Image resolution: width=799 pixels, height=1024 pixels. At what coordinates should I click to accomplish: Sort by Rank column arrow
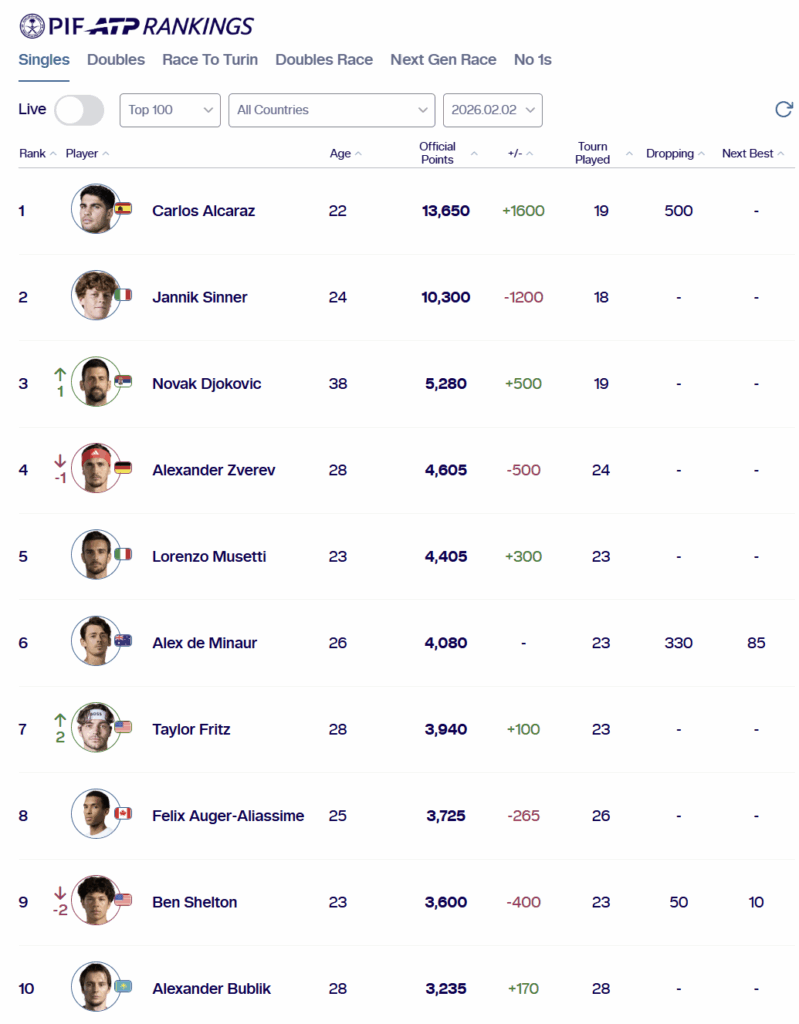point(53,154)
